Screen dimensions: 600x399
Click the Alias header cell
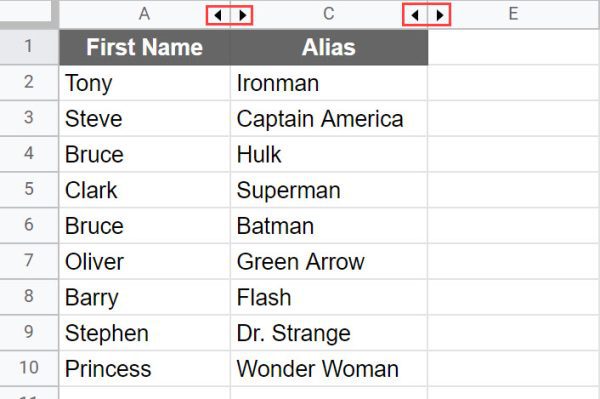329,47
